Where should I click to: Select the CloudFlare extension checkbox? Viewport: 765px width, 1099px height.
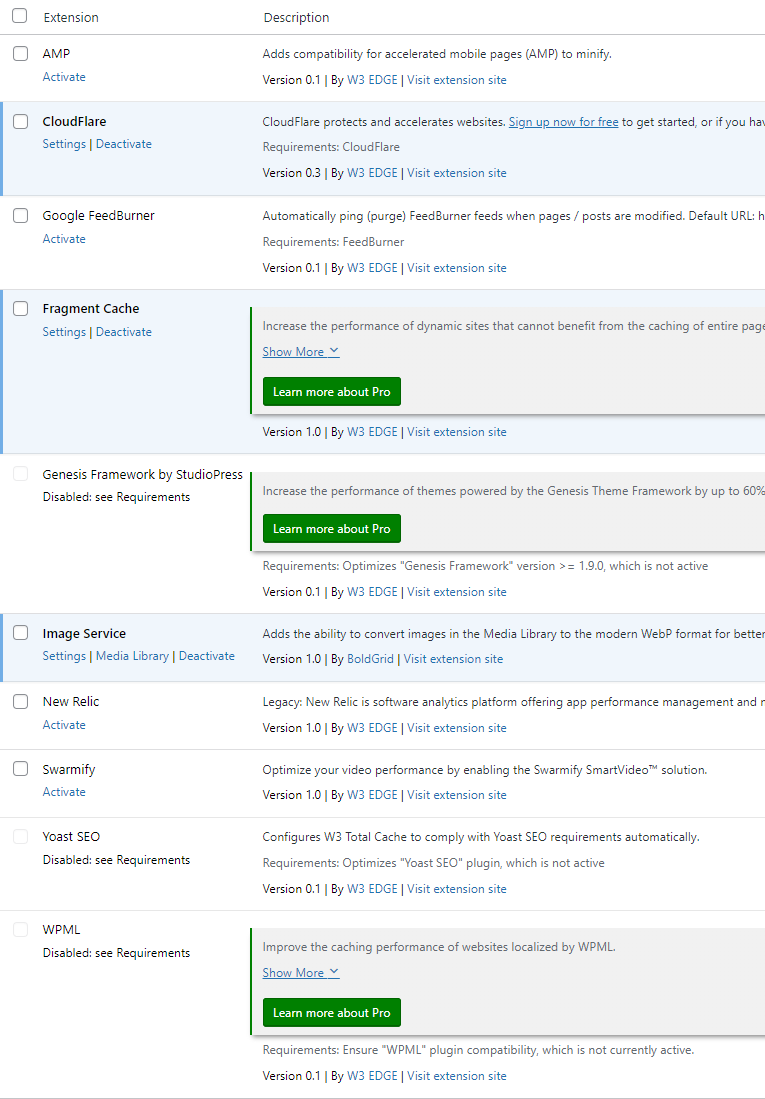click(x=20, y=122)
